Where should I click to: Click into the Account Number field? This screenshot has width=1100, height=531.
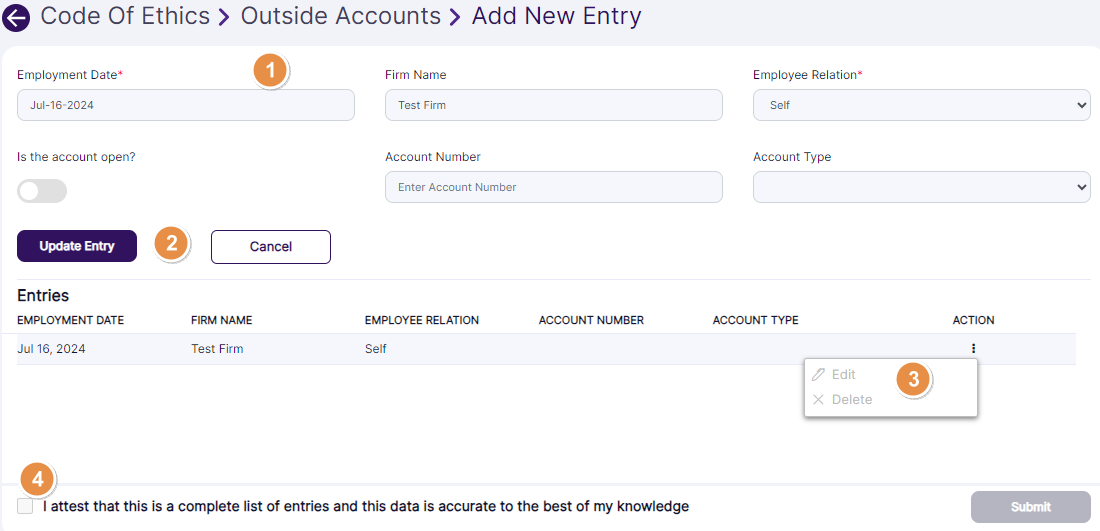click(x=553, y=187)
